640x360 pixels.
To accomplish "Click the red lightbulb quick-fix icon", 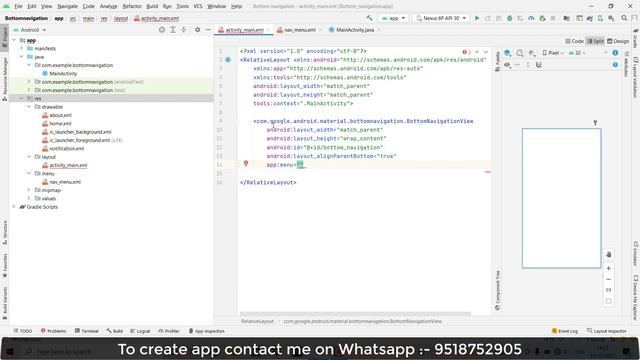I will tap(246, 163).
